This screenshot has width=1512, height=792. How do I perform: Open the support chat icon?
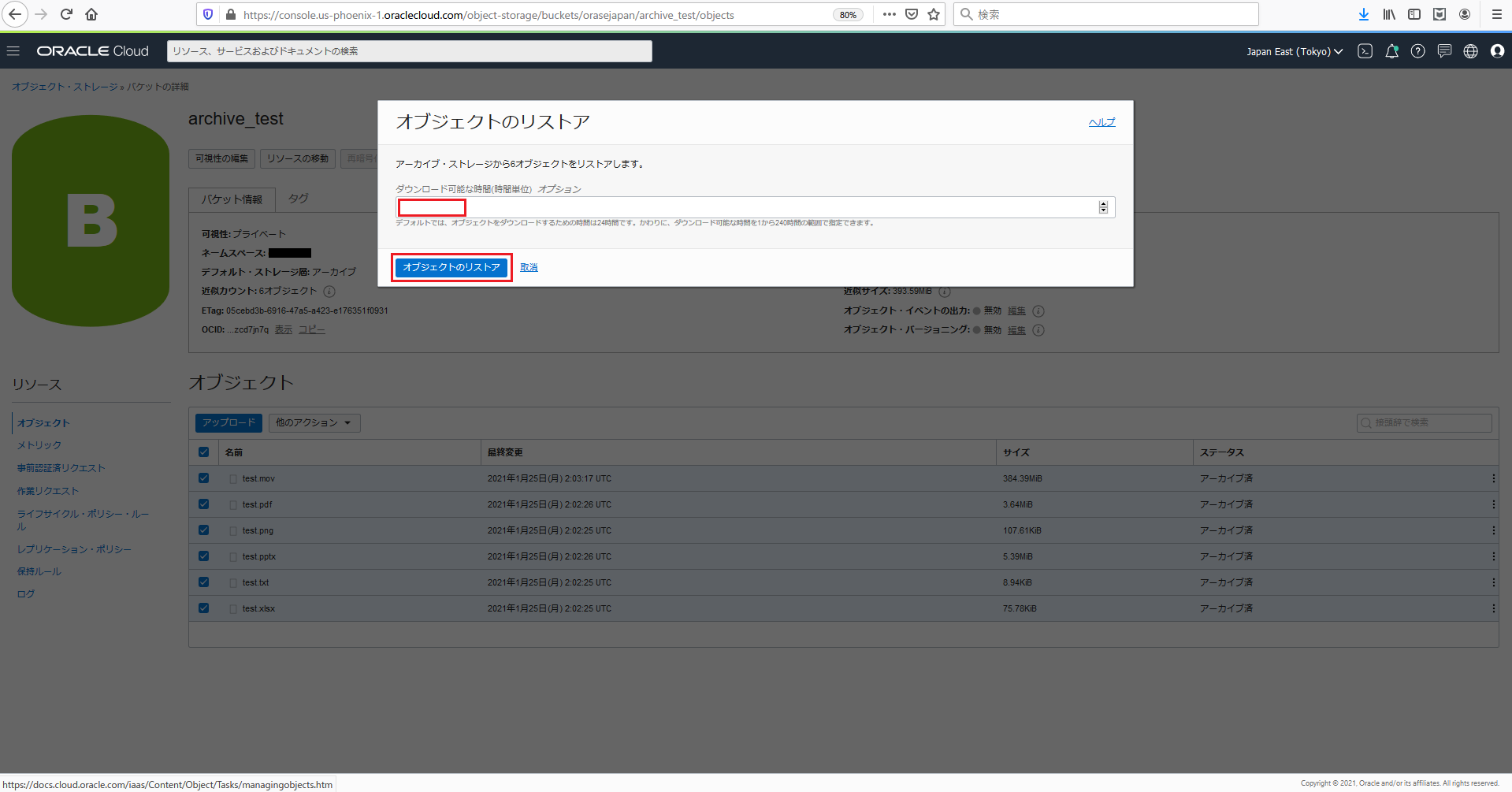click(x=1444, y=51)
